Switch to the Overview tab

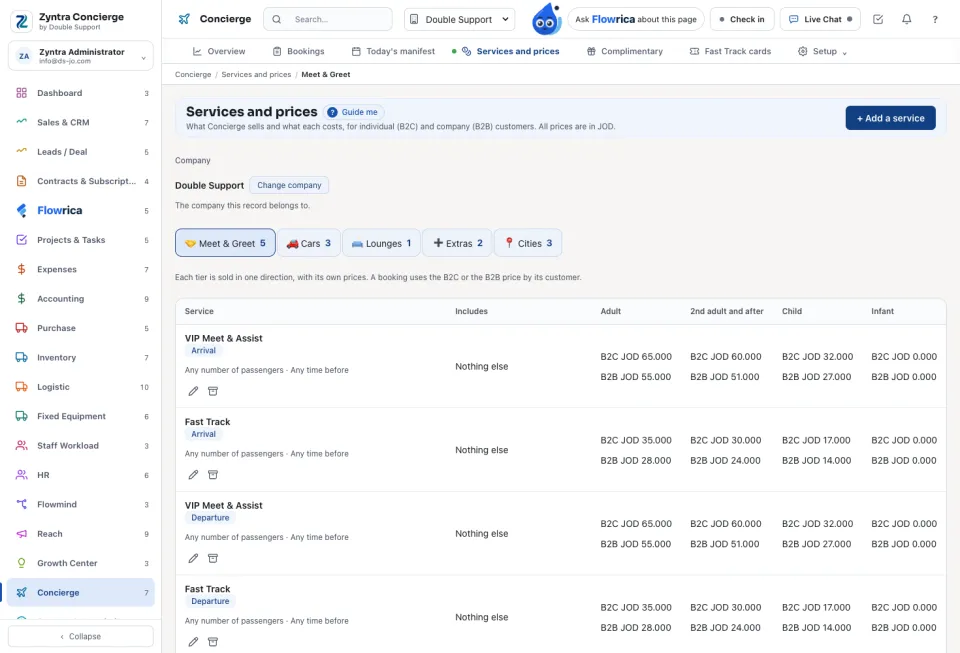(x=219, y=51)
